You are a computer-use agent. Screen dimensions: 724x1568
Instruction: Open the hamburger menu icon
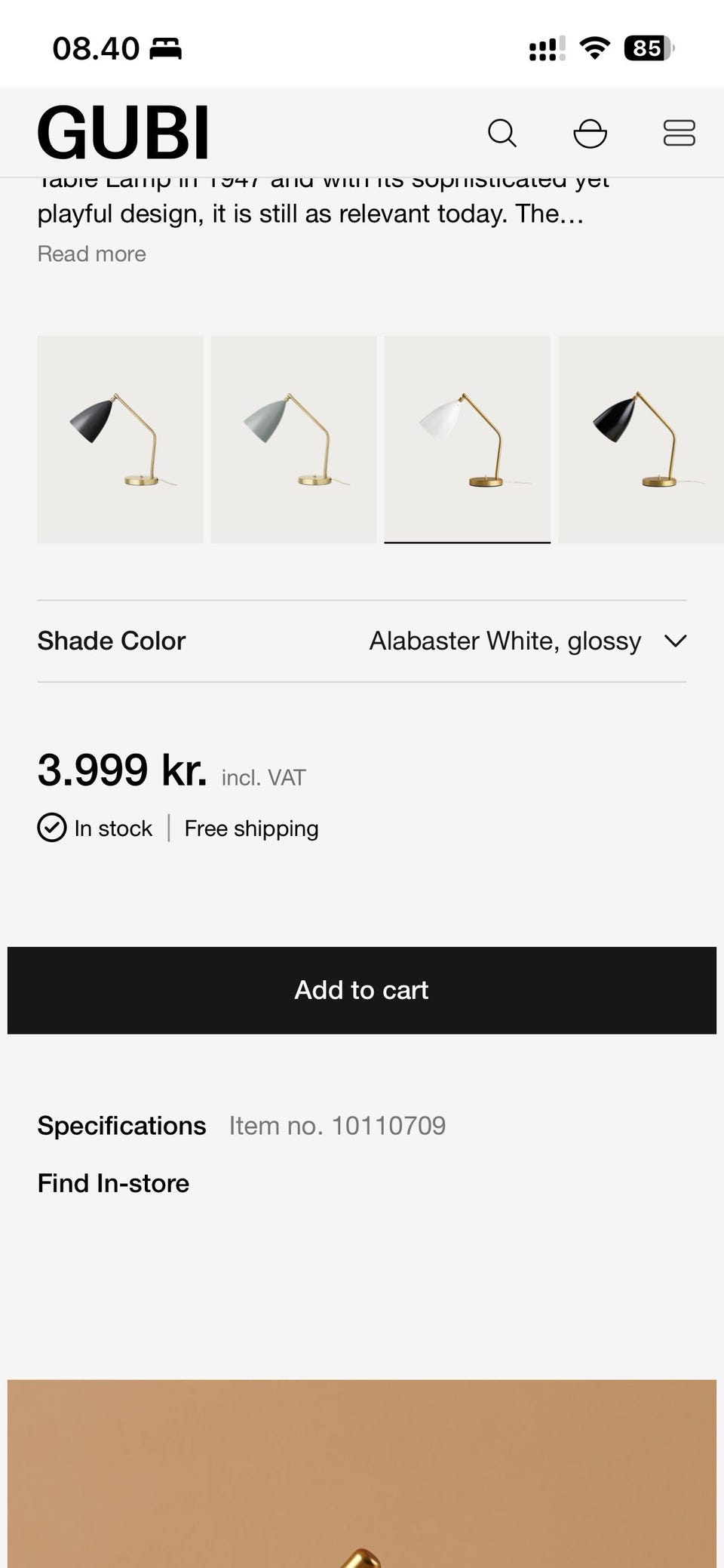(x=679, y=134)
